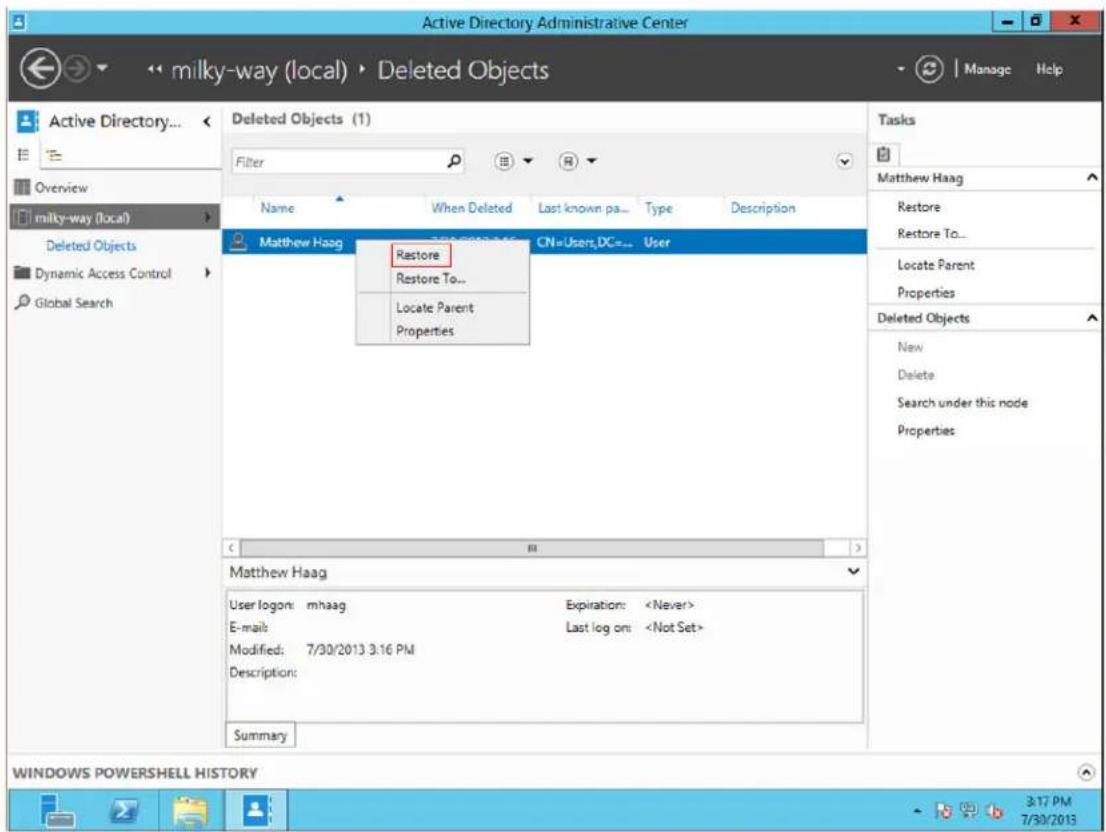This screenshot has width=1106, height=832.
Task: Click the magnifier search icon in the Filter box
Action: [x=455, y=161]
